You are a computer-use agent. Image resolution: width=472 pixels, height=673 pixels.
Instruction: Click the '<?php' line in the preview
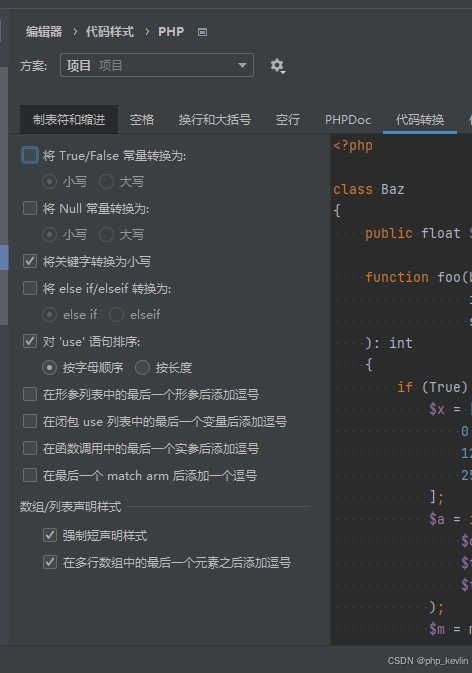click(353, 146)
